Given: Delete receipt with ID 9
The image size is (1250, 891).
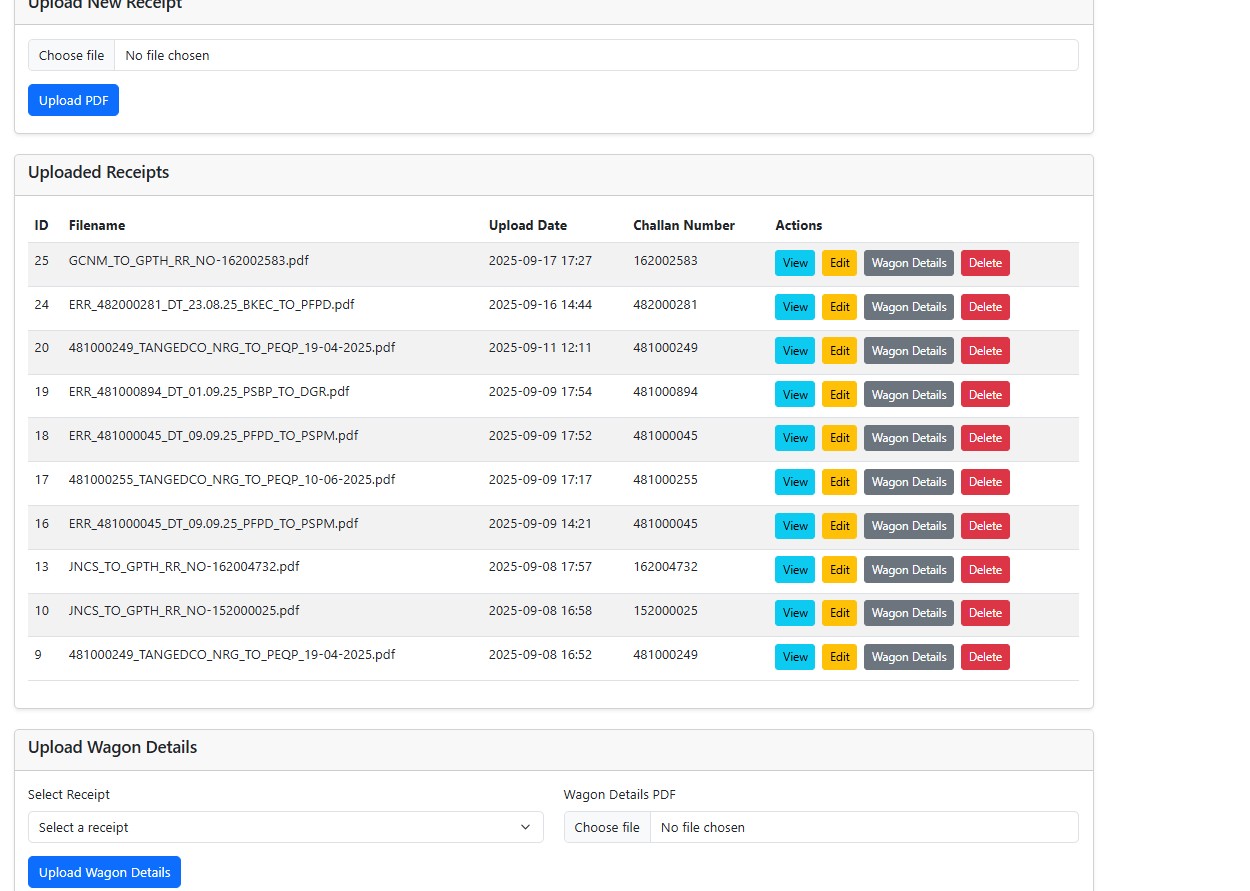Looking at the screenshot, I should (984, 657).
